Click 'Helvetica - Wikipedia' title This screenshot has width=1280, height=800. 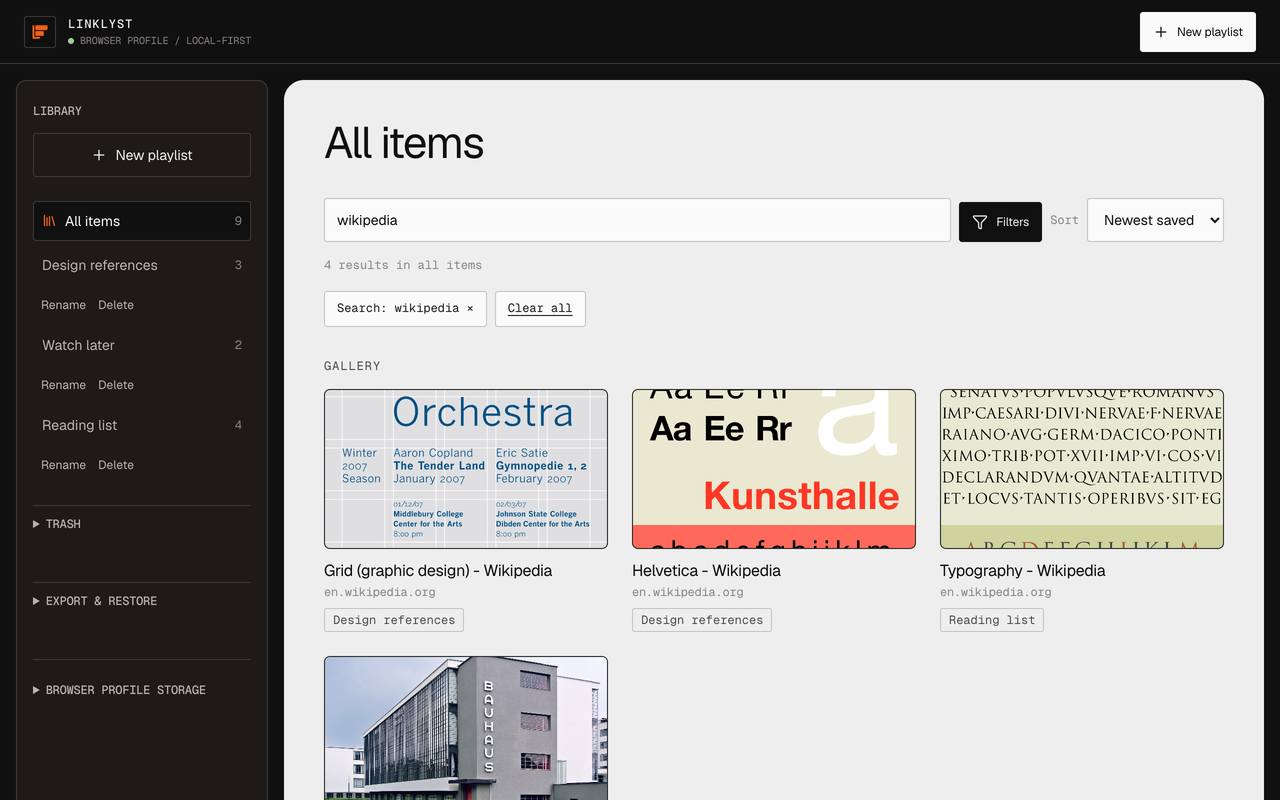coord(706,571)
